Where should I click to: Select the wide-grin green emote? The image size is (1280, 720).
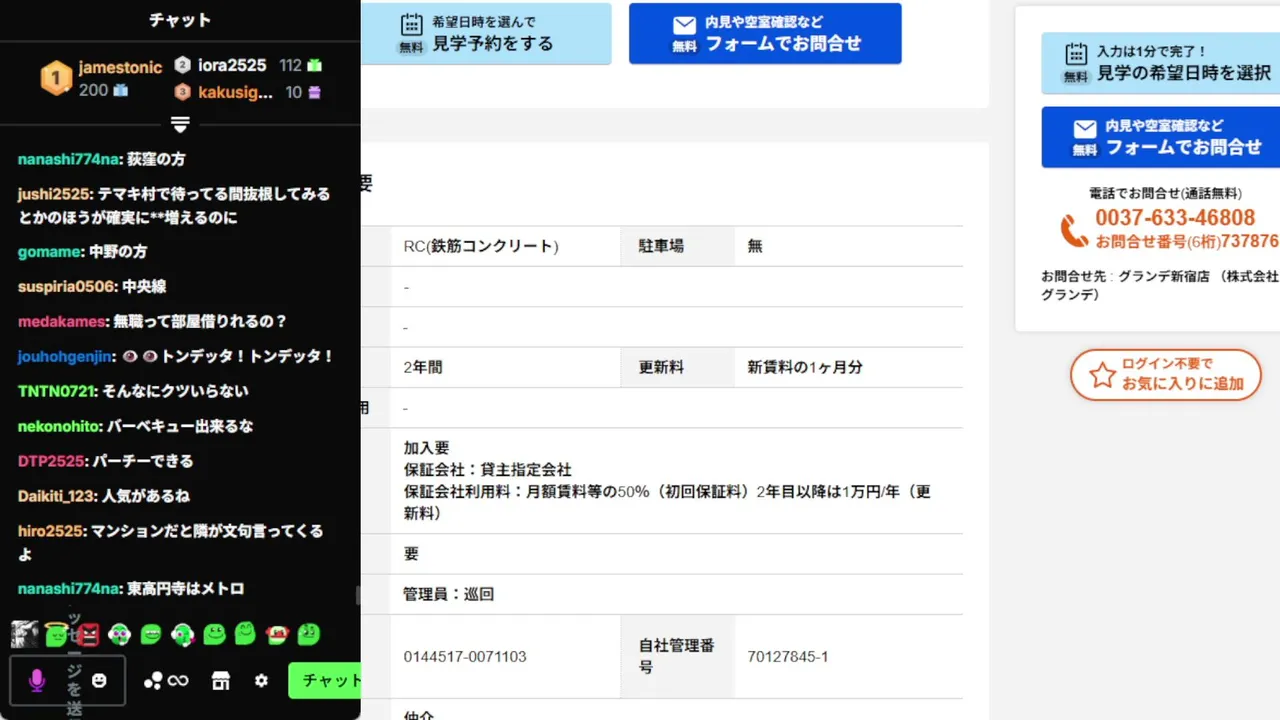tap(151, 634)
